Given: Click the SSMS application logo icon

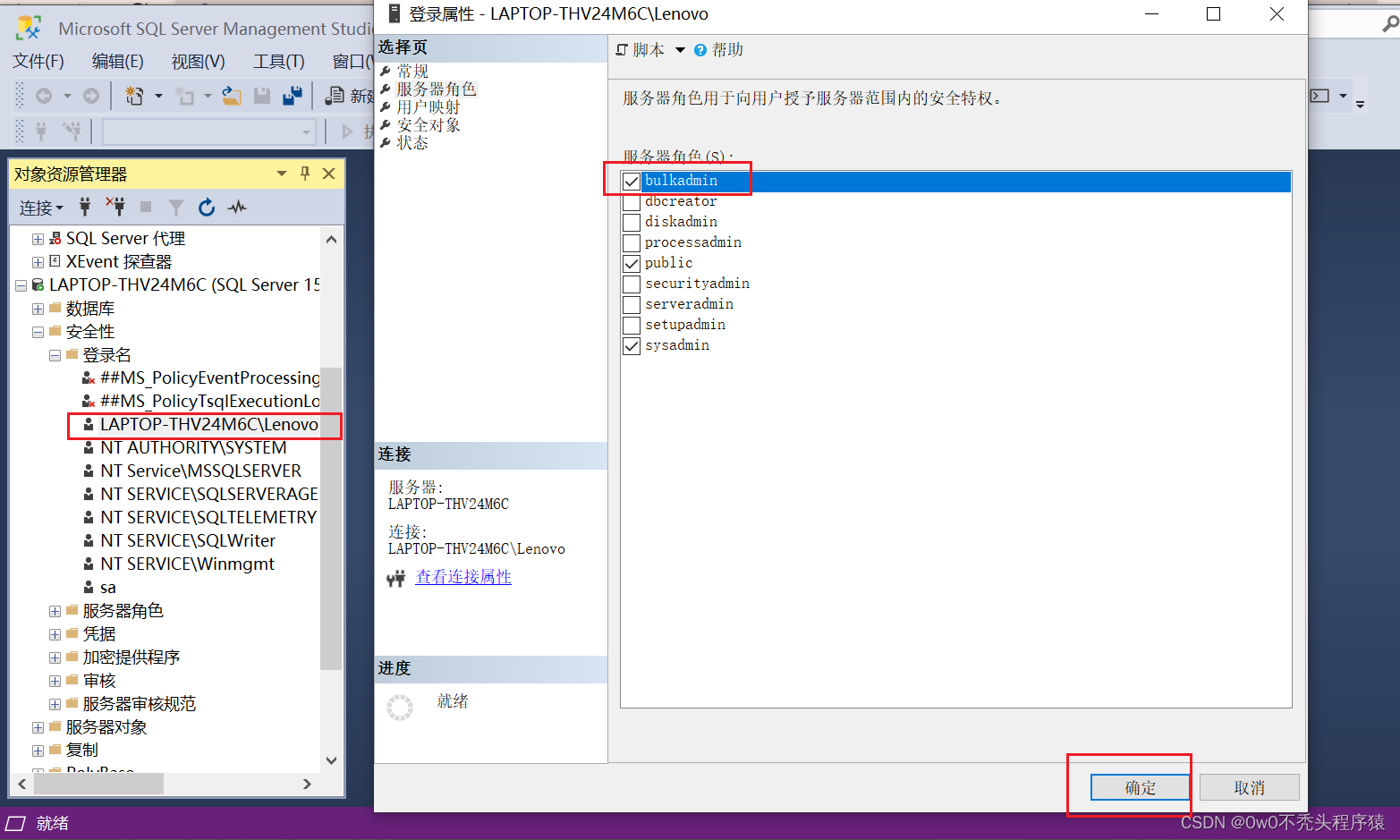Looking at the screenshot, I should click(x=29, y=29).
